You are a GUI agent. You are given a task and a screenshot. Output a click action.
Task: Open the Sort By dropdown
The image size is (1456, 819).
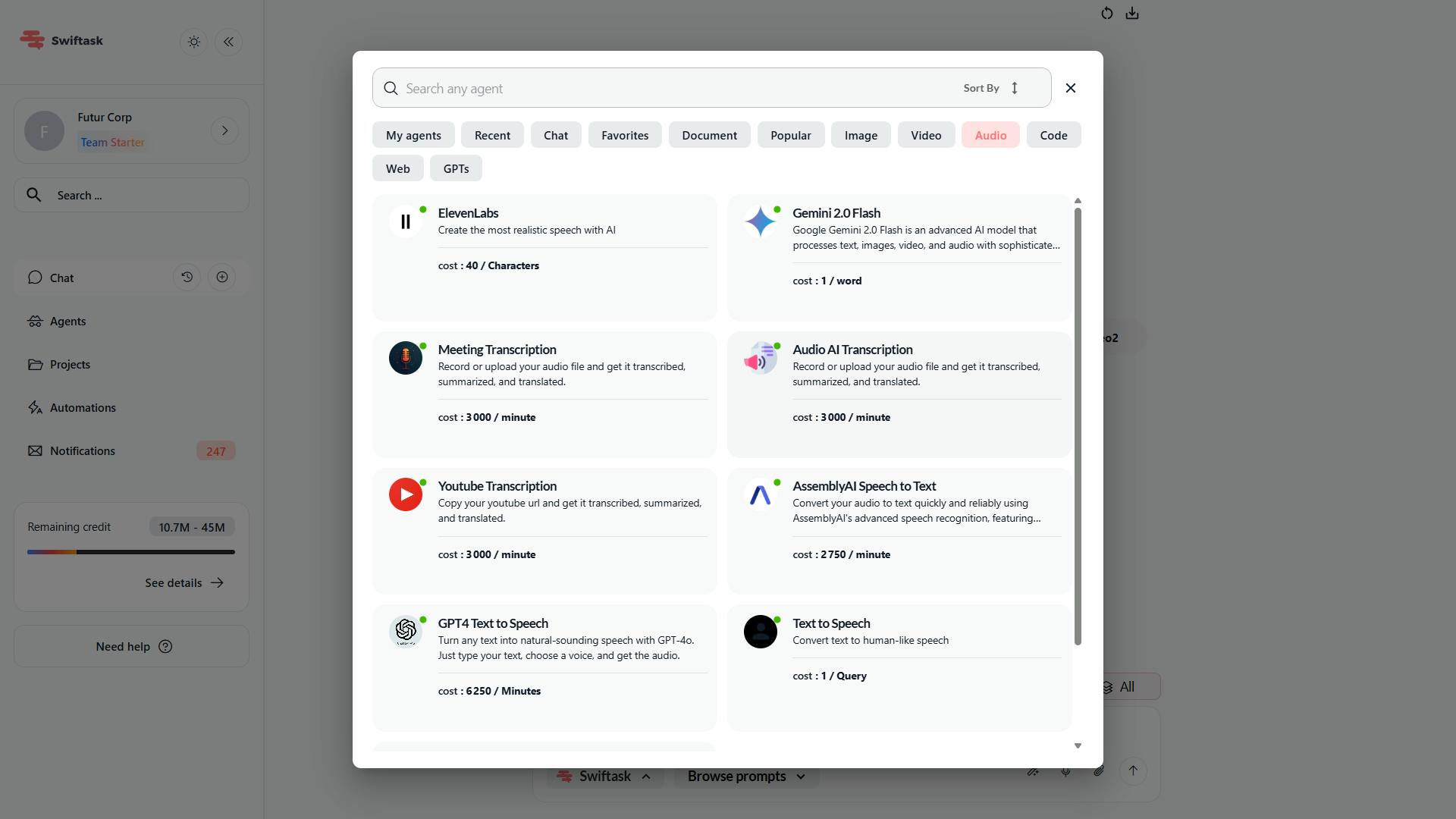988,87
